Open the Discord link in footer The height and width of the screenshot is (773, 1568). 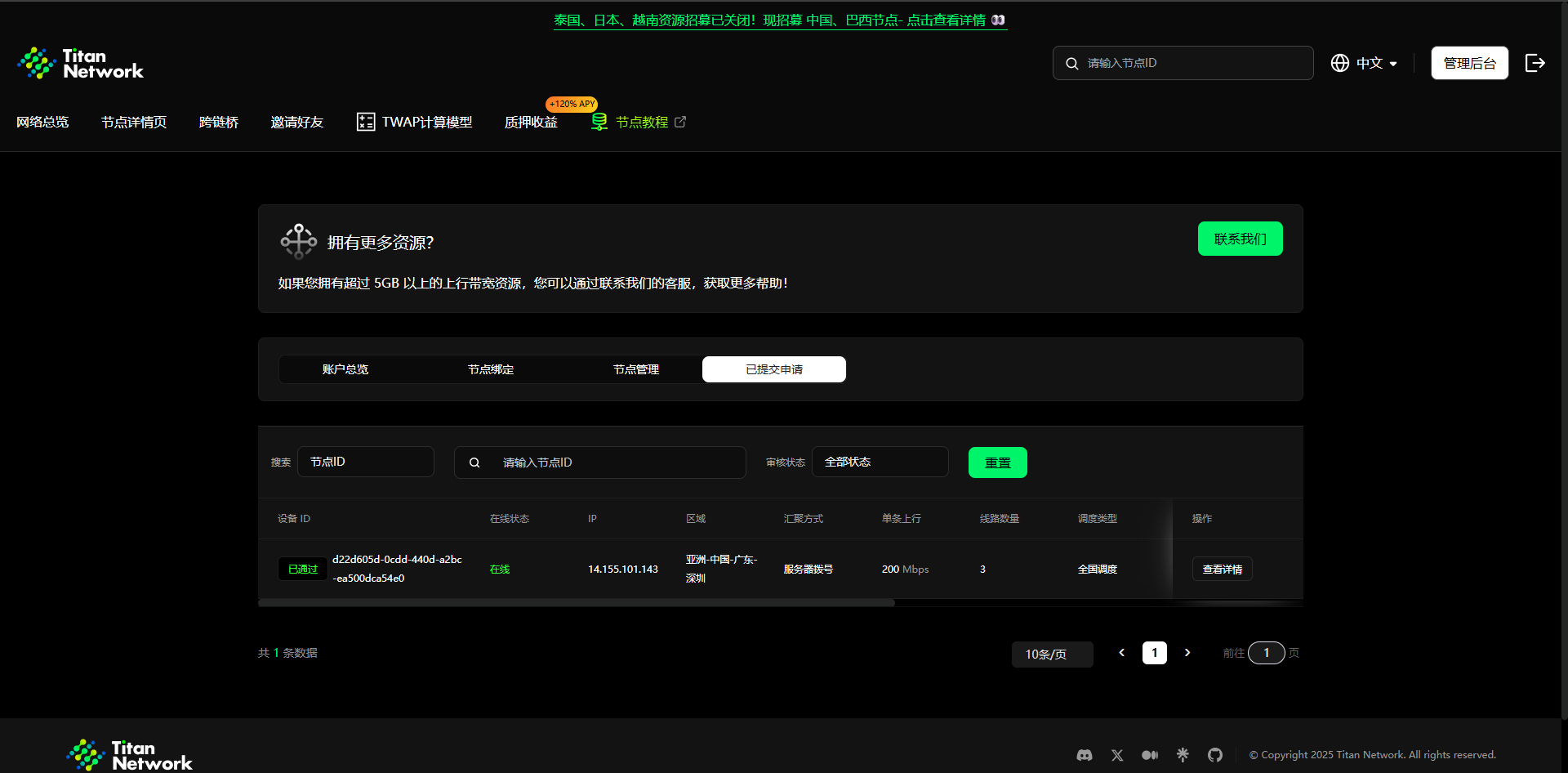click(x=1085, y=755)
